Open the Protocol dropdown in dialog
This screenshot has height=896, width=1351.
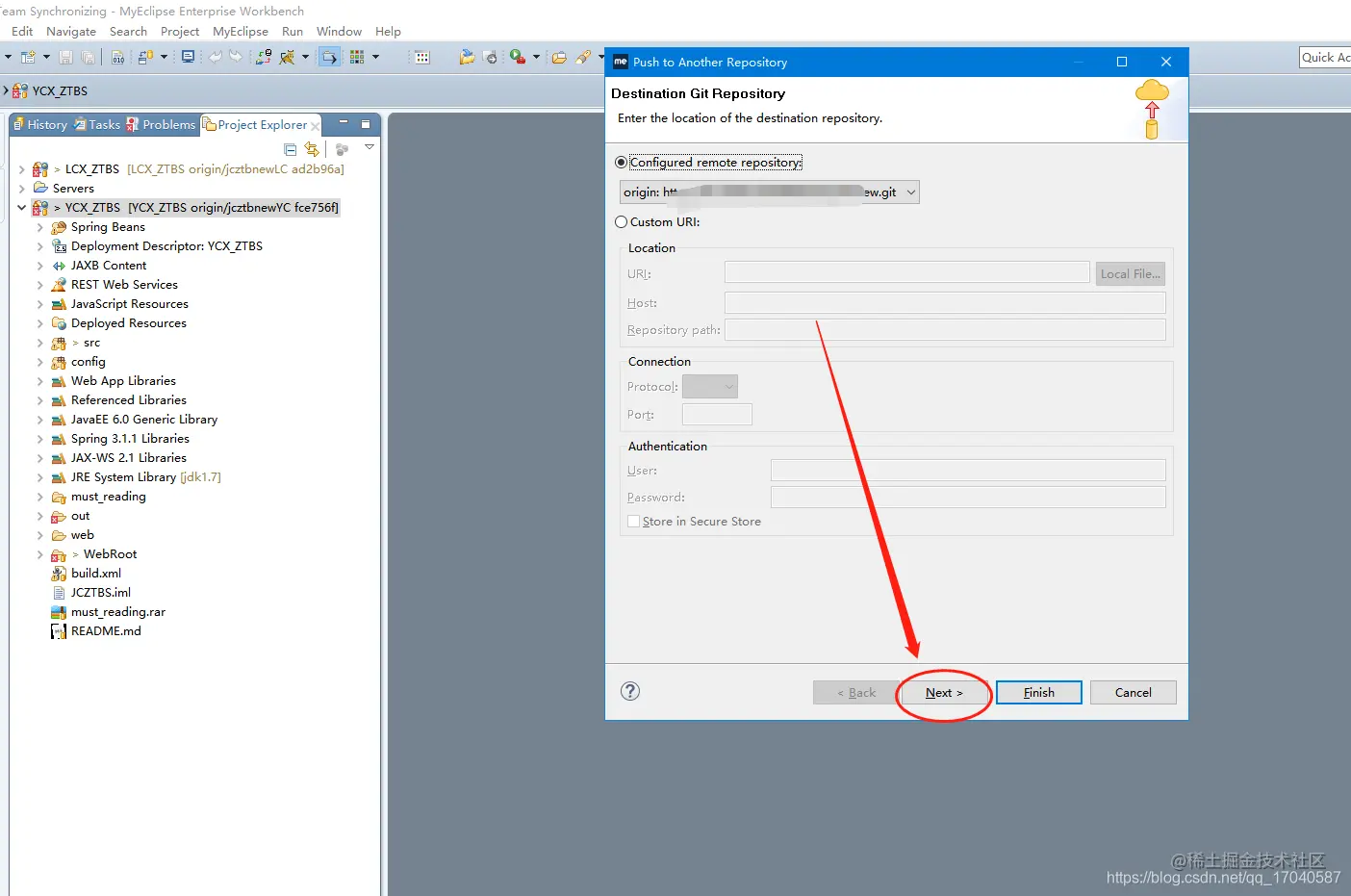(710, 387)
